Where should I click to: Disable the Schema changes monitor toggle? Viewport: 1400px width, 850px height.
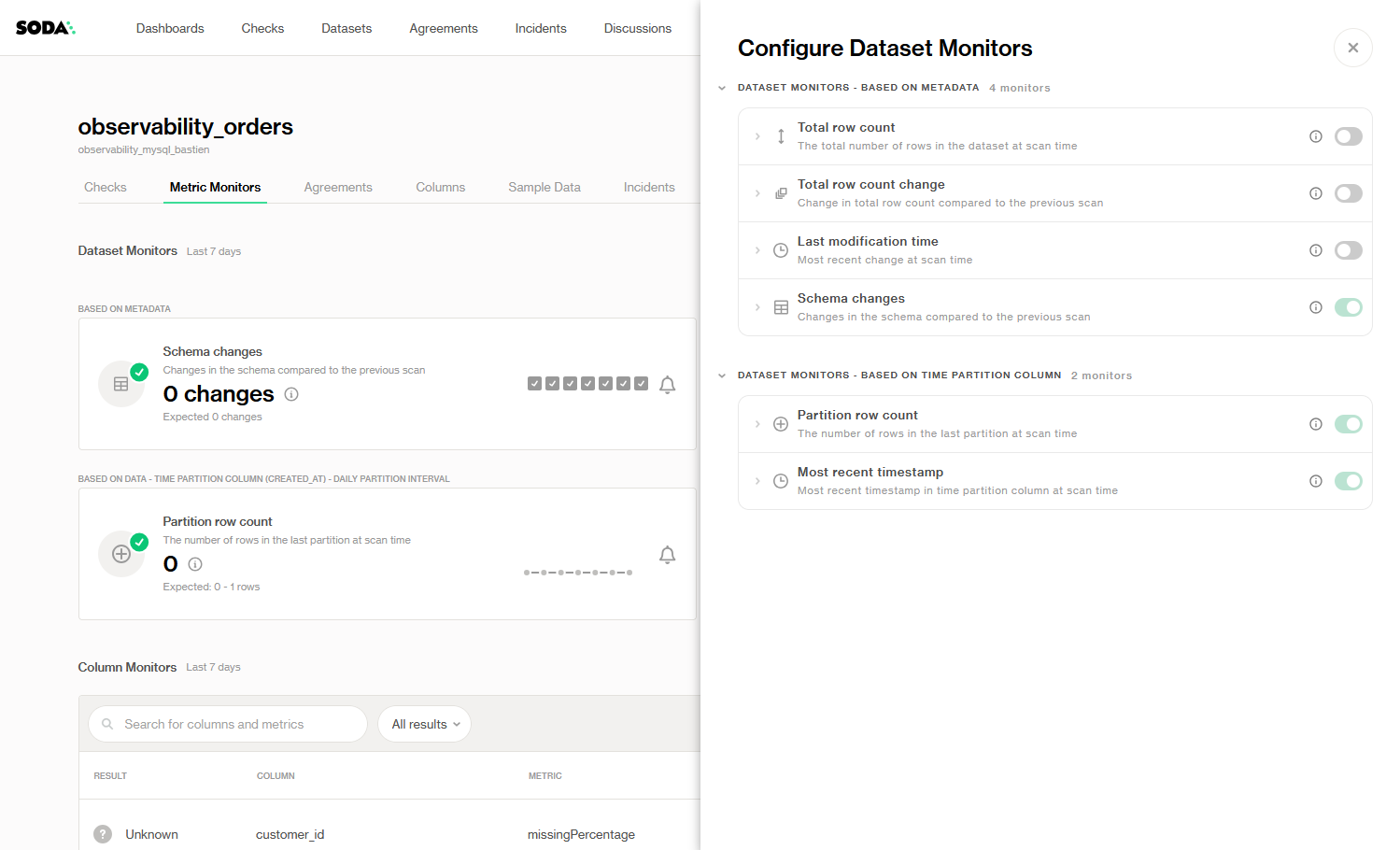point(1348,307)
